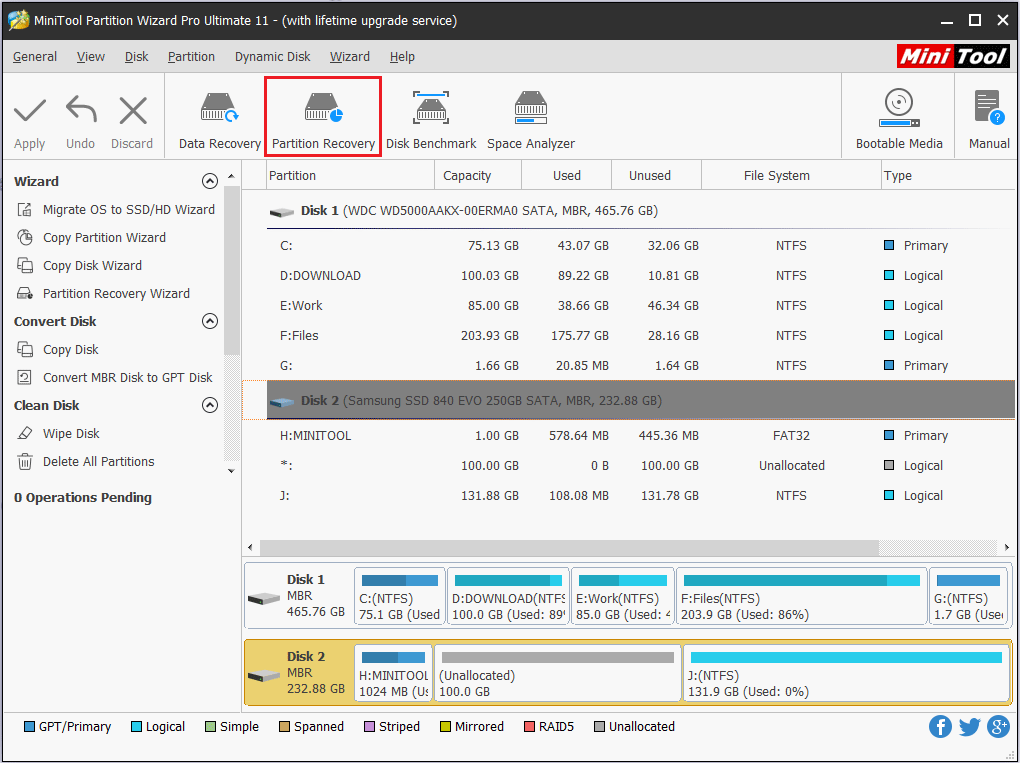Viewport: 1020px width, 763px height.
Task: Sort by the File System column header
Action: (x=791, y=176)
